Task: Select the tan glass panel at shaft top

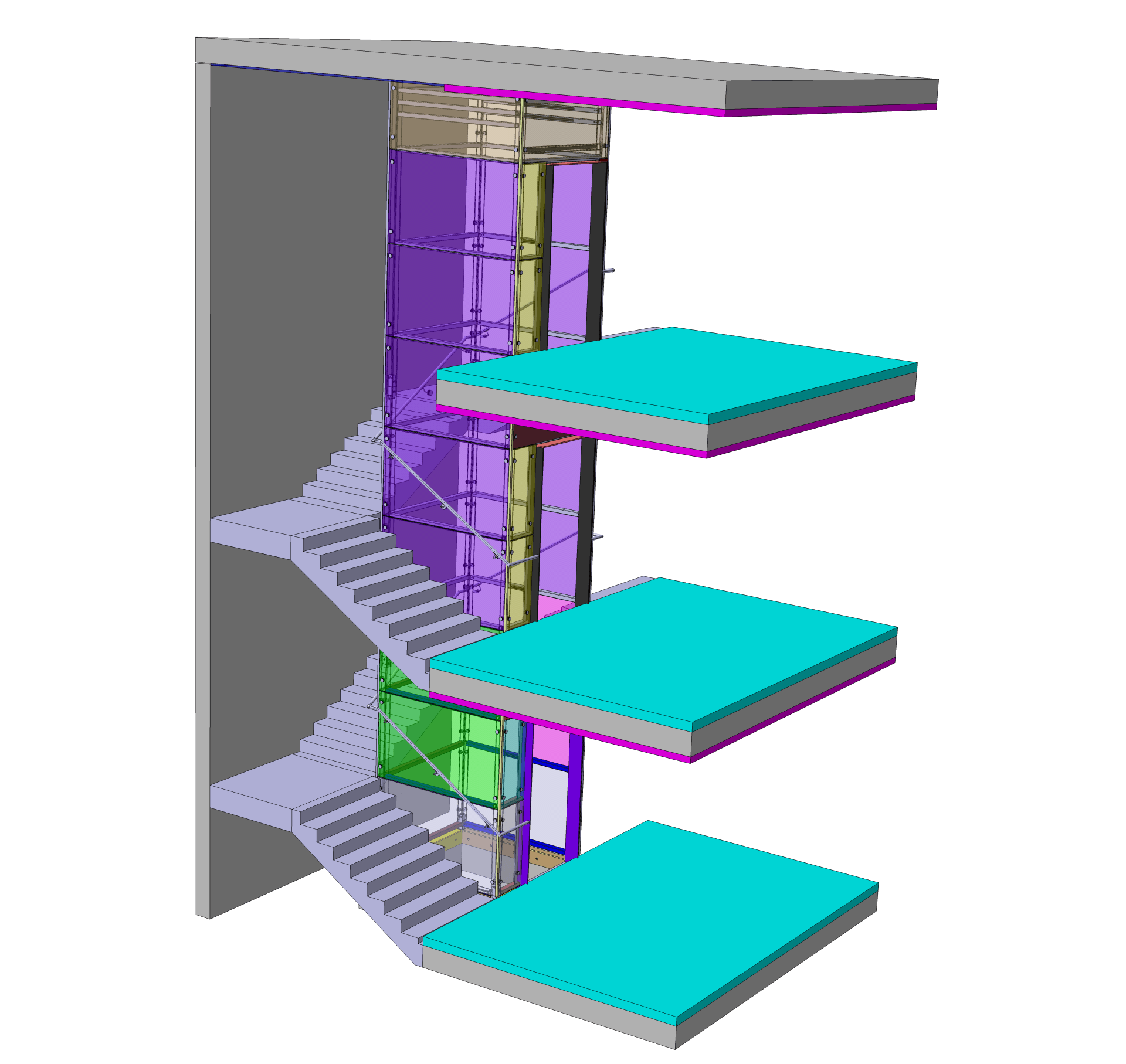Action: (x=455, y=122)
